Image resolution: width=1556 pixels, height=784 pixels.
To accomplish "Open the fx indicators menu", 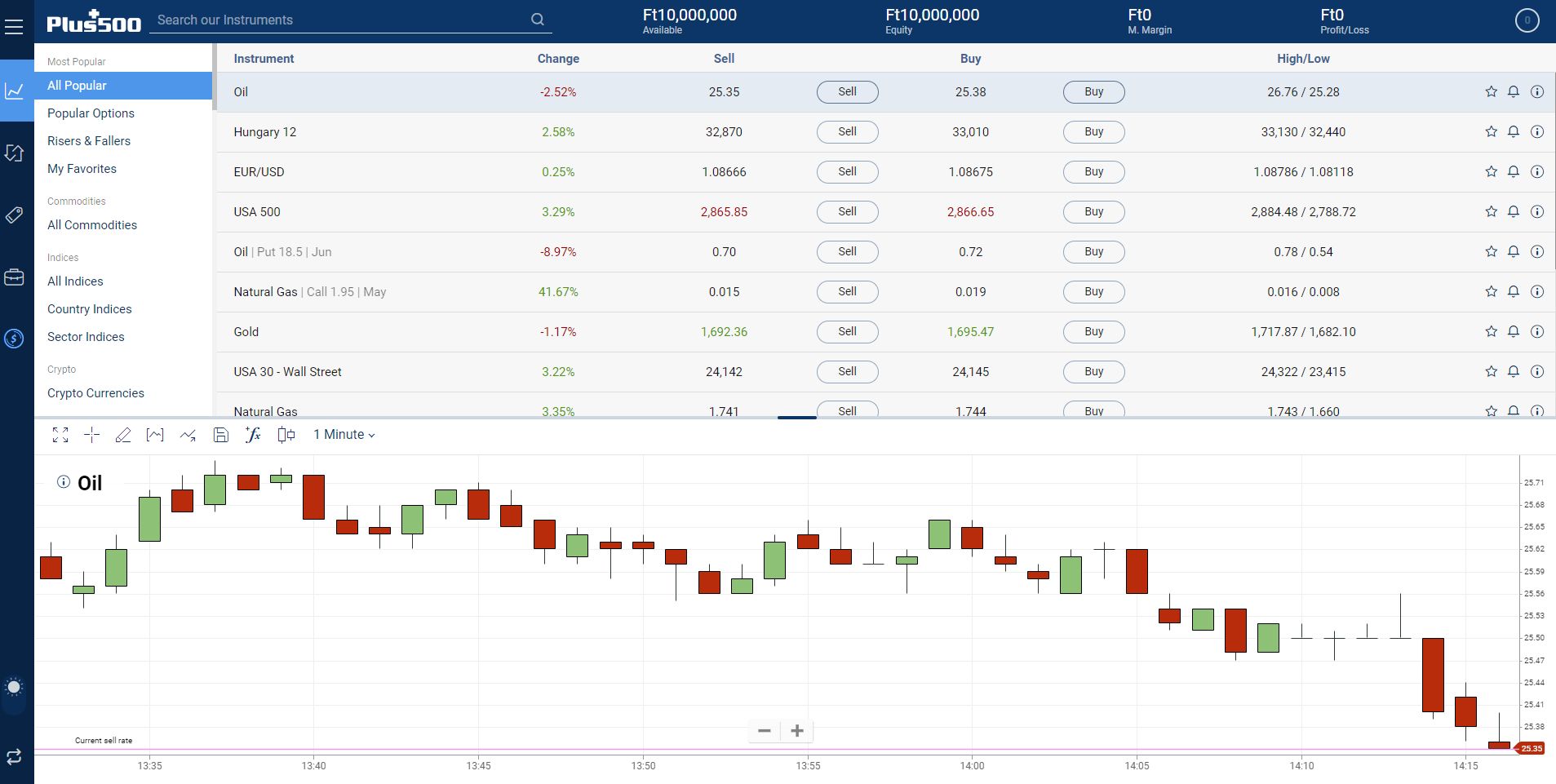I will click(253, 435).
